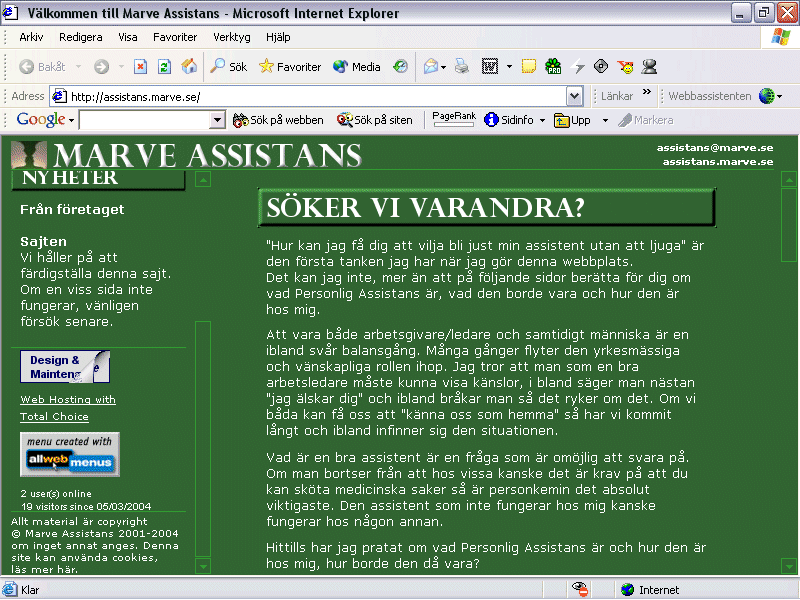Viewport: 800px width, 600px height.
Task: Click the Sök på webben button
Action: (278, 120)
